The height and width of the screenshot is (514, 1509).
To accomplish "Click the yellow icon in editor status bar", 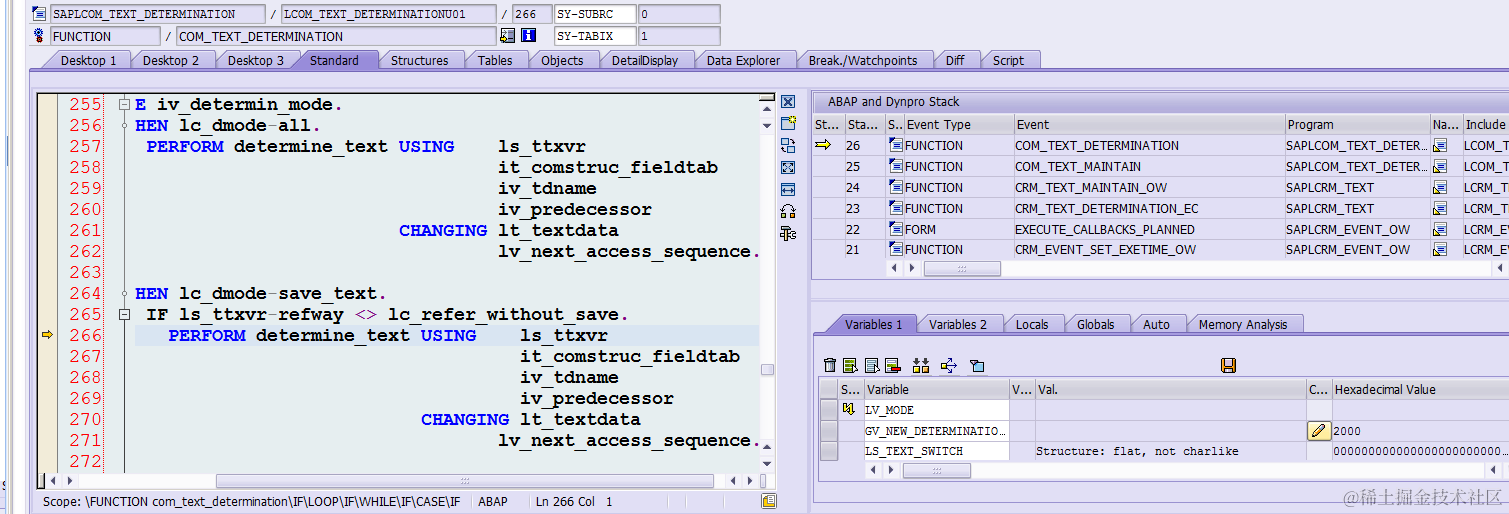I will (768, 501).
